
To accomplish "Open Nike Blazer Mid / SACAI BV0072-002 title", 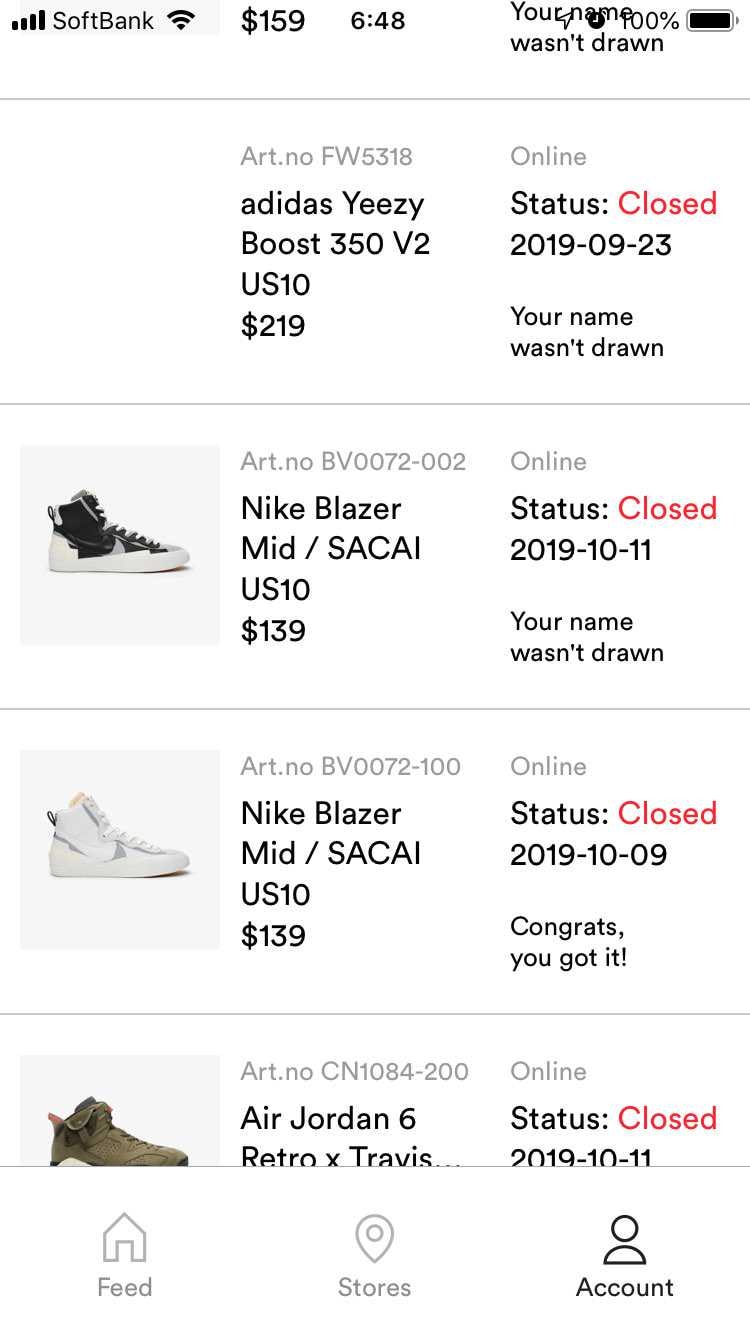I will [332, 528].
